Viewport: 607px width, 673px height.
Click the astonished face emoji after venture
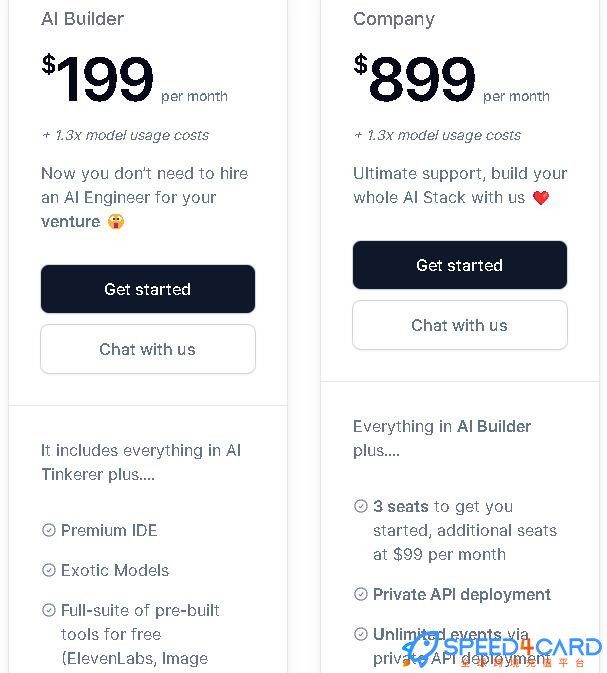click(x=116, y=221)
